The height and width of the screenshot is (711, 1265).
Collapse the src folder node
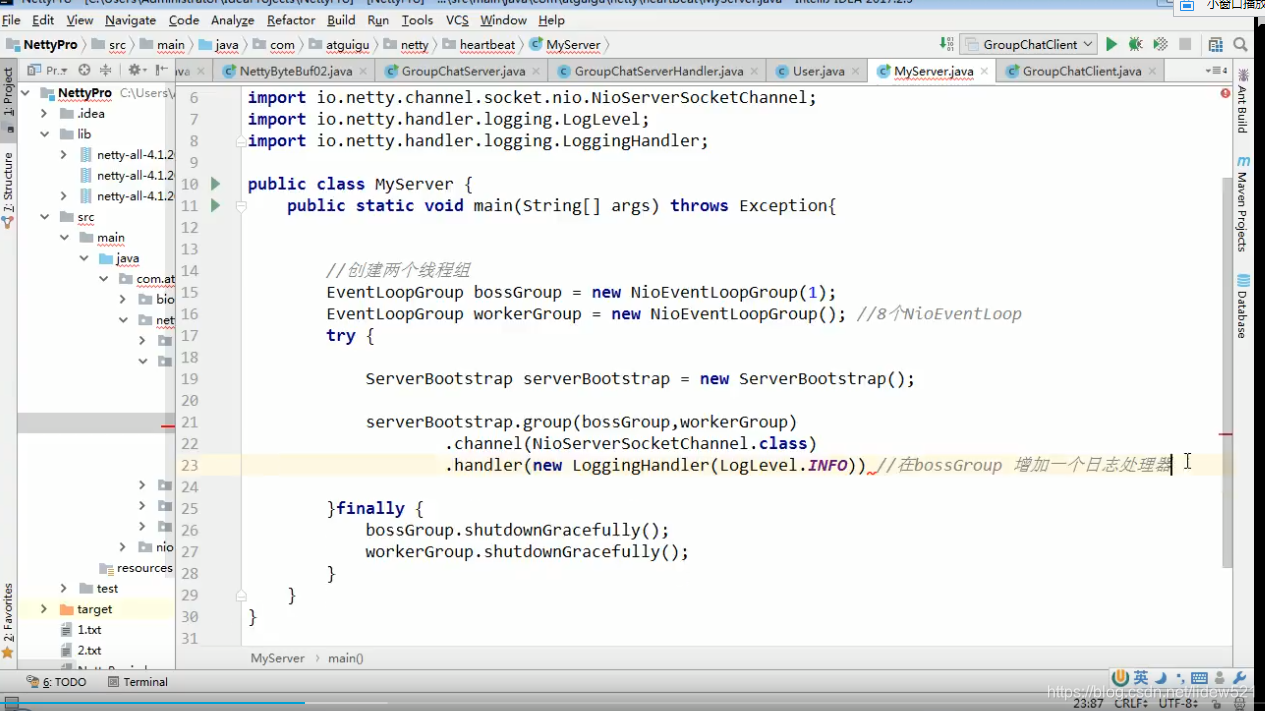pyautogui.click(x=44, y=216)
